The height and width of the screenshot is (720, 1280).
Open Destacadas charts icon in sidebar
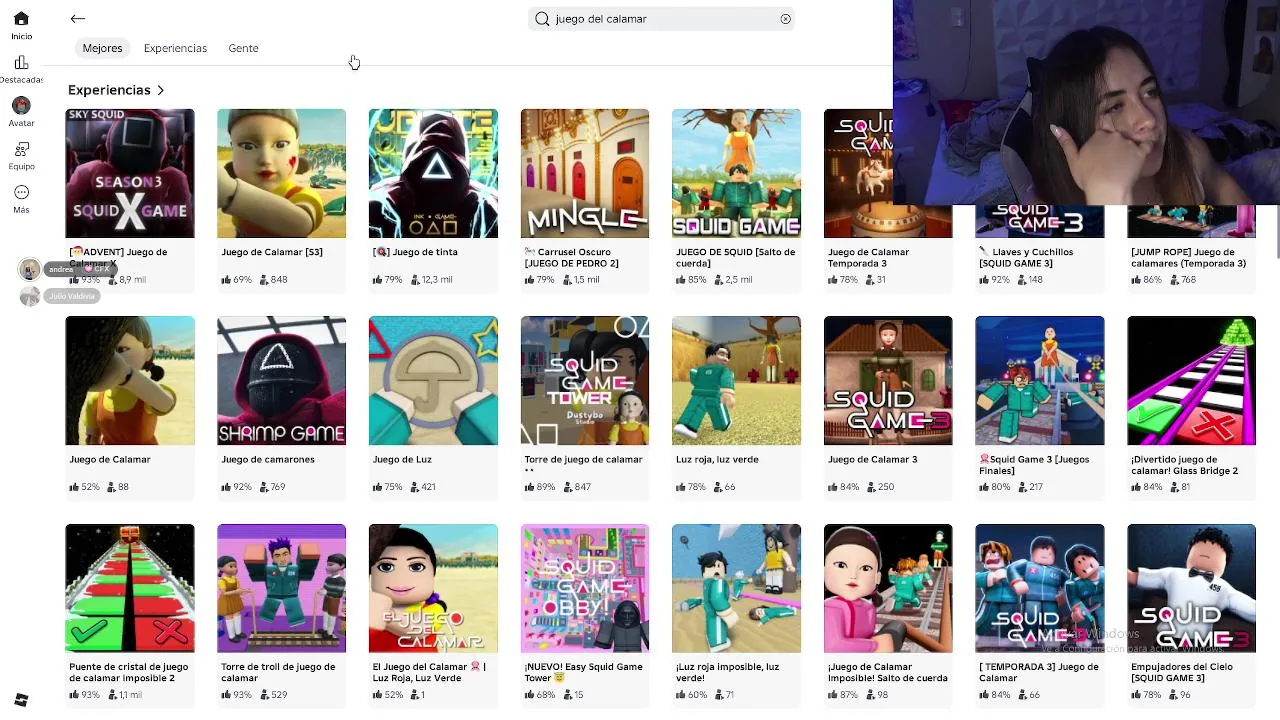pos(21,69)
